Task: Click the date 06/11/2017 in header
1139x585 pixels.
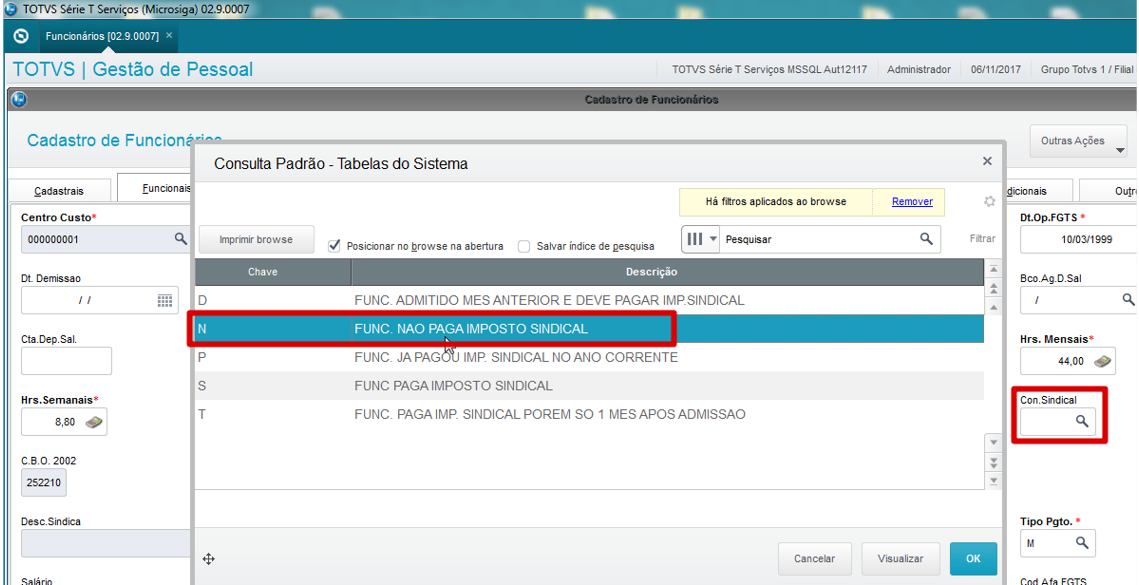Action: [996, 70]
